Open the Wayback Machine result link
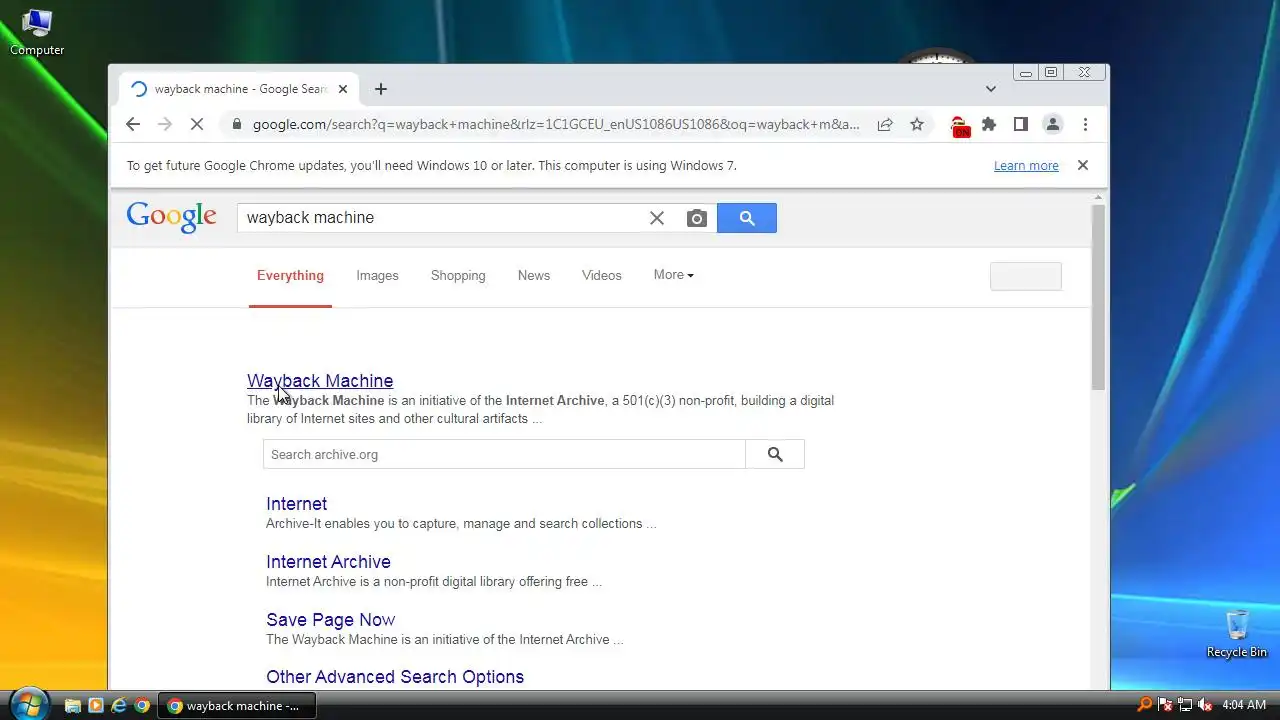Screen dimensions: 1280x720 pyautogui.click(x=320, y=381)
